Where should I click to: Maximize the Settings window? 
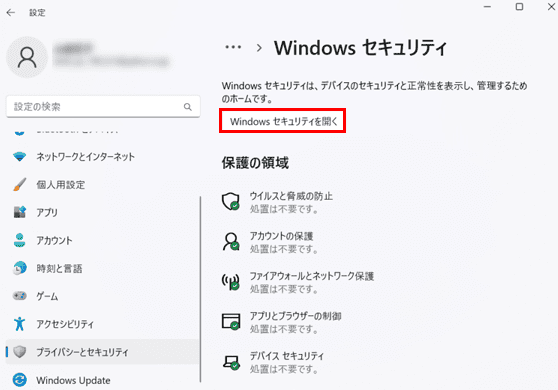(520, 7)
